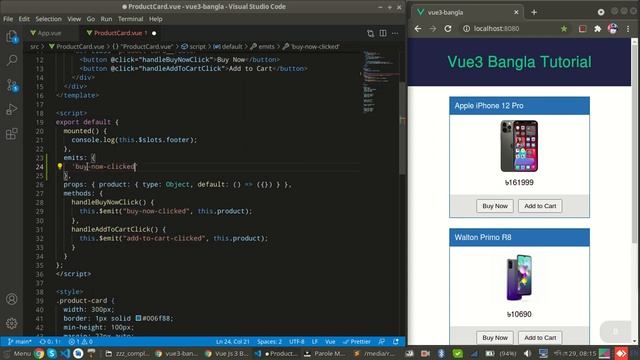
Task: Open Manage gear menu in VS Code
Action: coord(12,323)
